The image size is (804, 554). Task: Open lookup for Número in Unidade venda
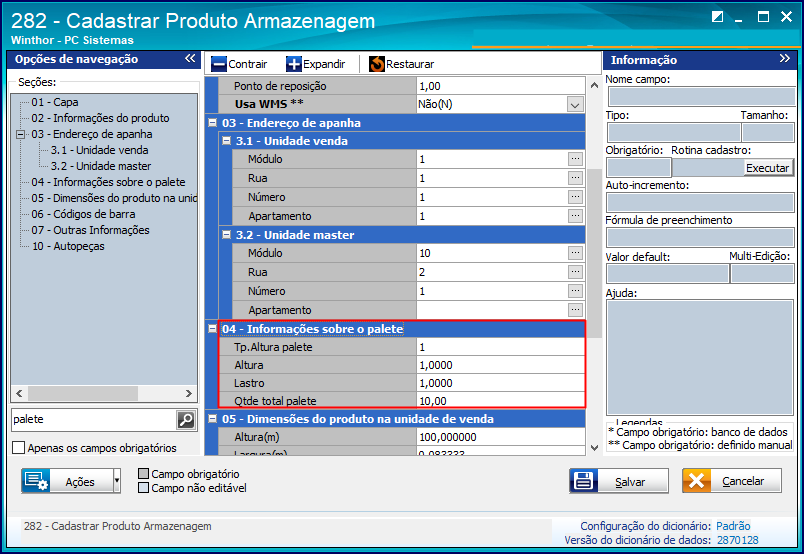(575, 197)
